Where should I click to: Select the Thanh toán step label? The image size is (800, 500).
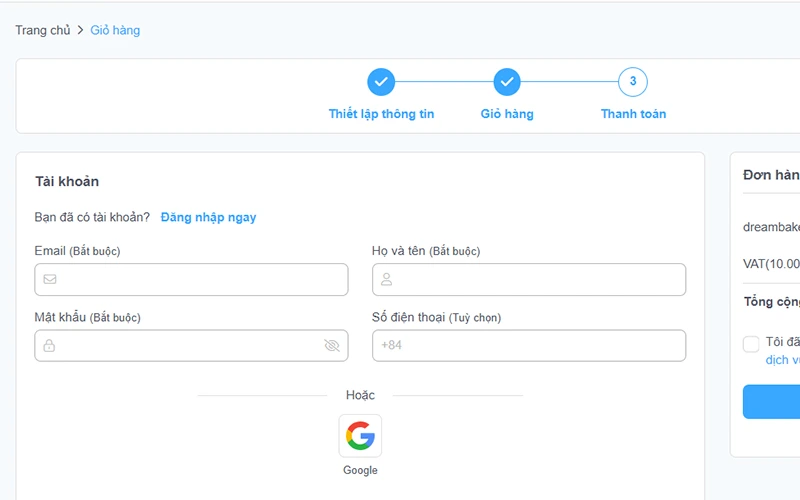[x=633, y=114]
